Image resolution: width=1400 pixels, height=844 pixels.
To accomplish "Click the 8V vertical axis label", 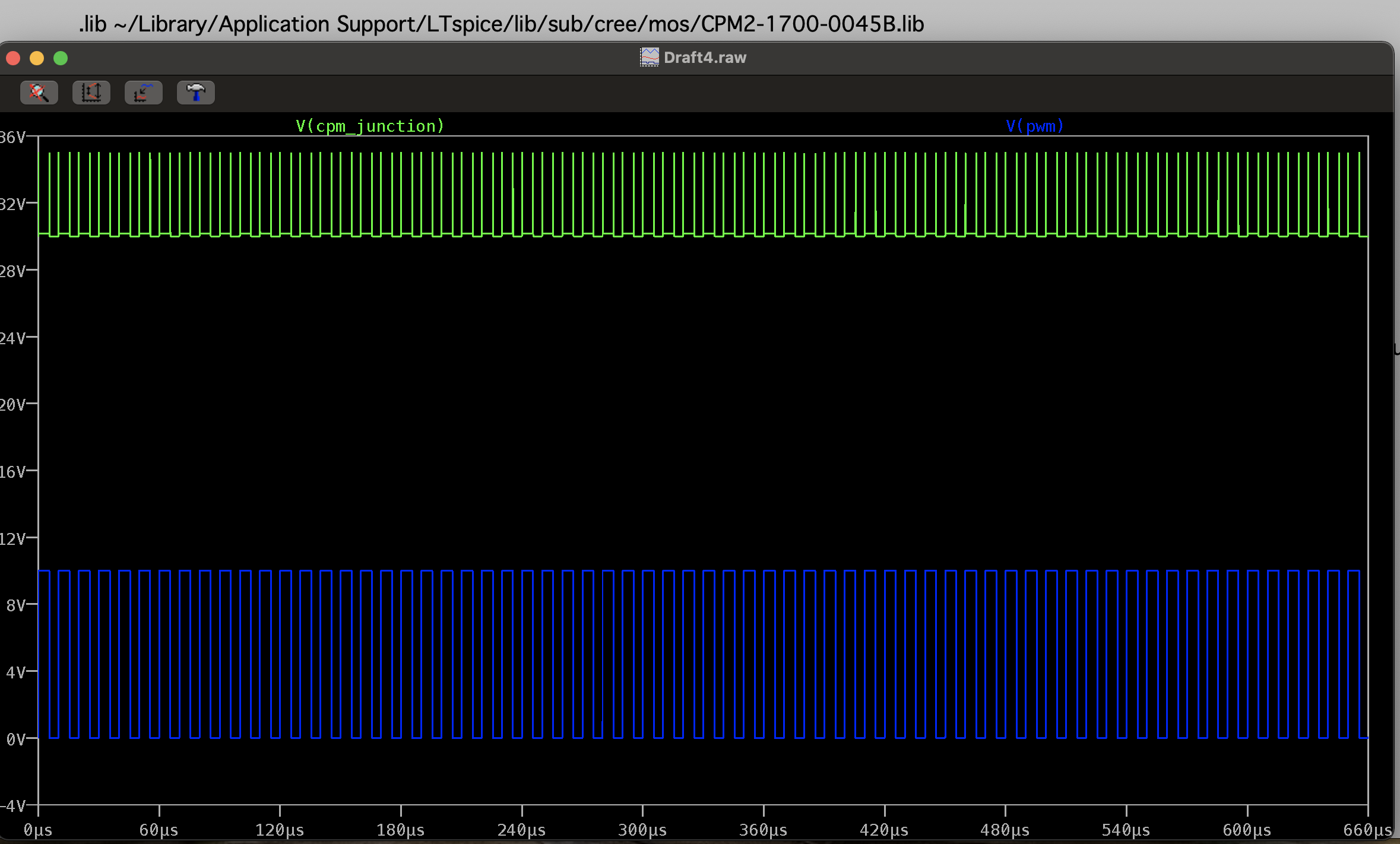I will pos(16,605).
